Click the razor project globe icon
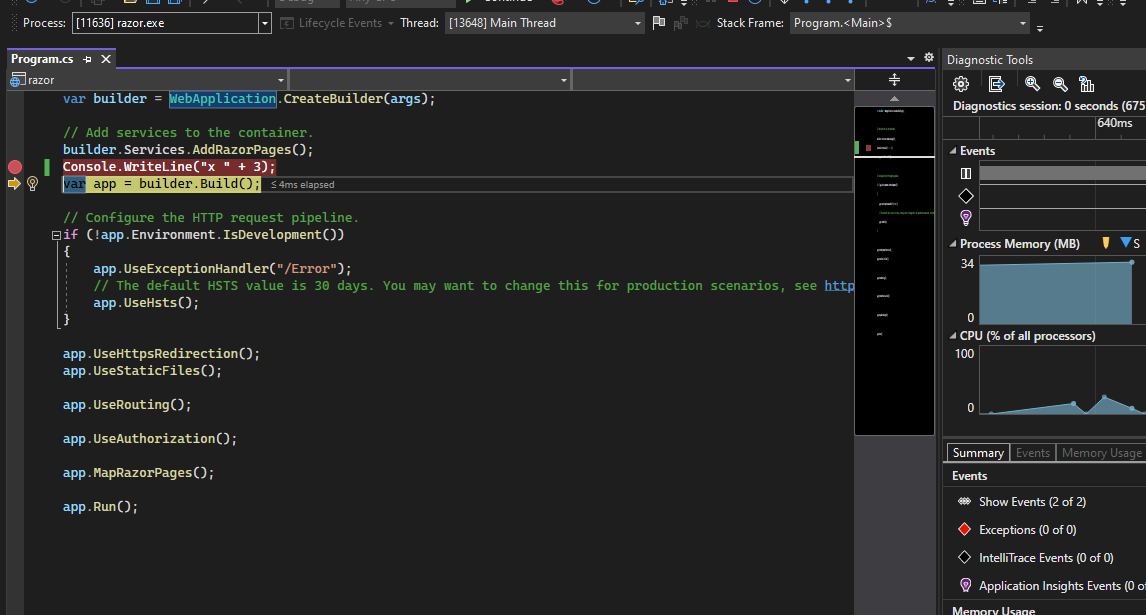 point(16,80)
